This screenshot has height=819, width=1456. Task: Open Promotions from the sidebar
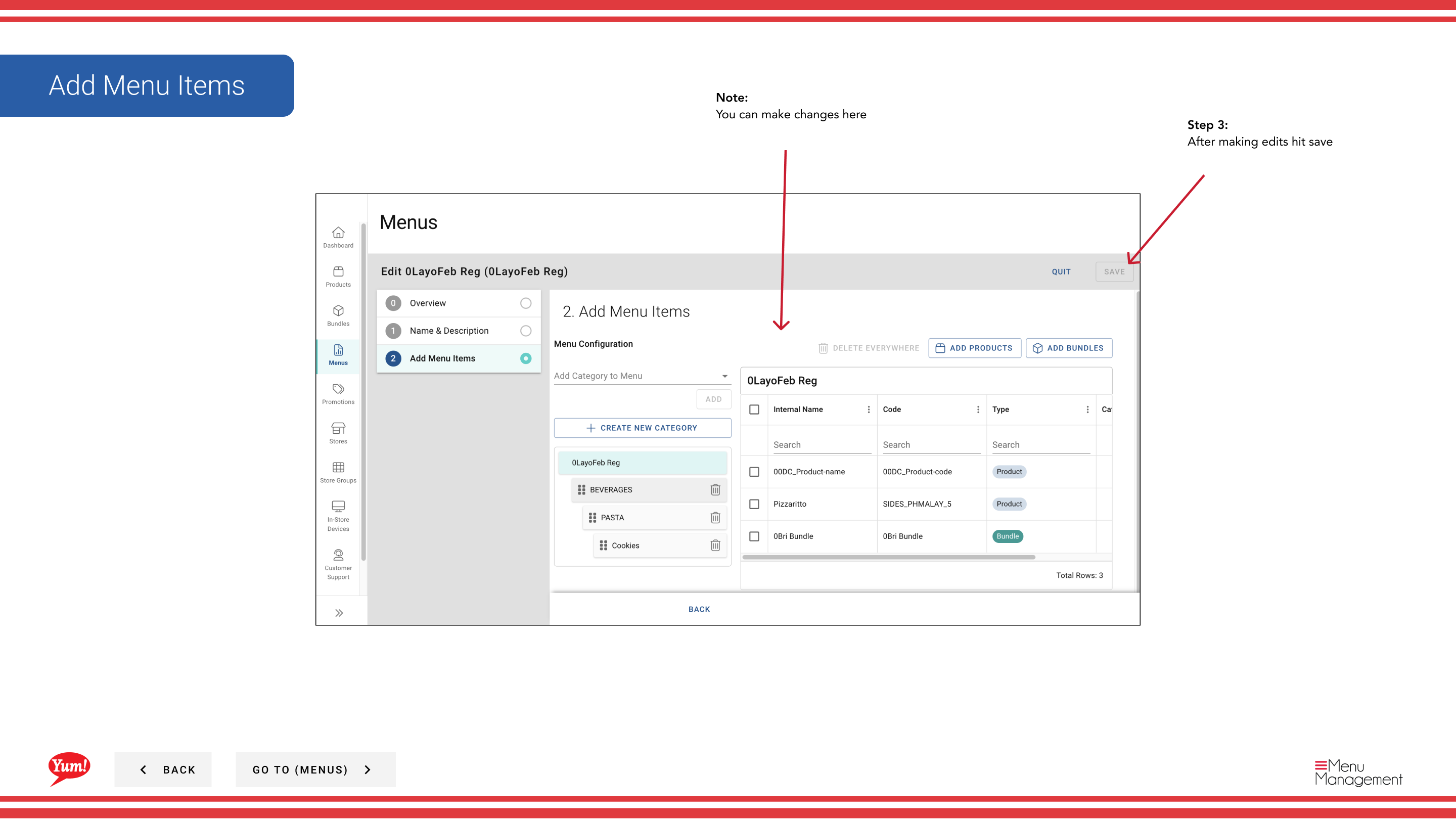(x=338, y=394)
